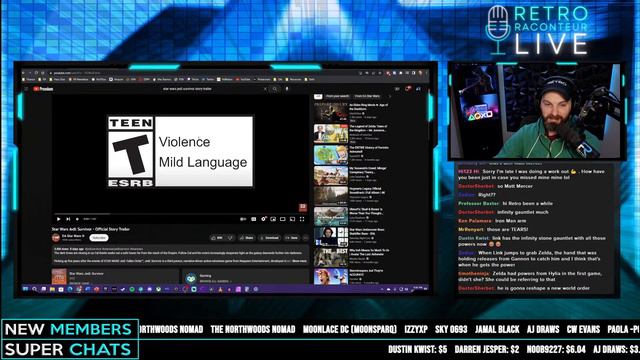Like the Jedi Survivor trailer
Viewport: 640px width, 360px height.
point(216,238)
